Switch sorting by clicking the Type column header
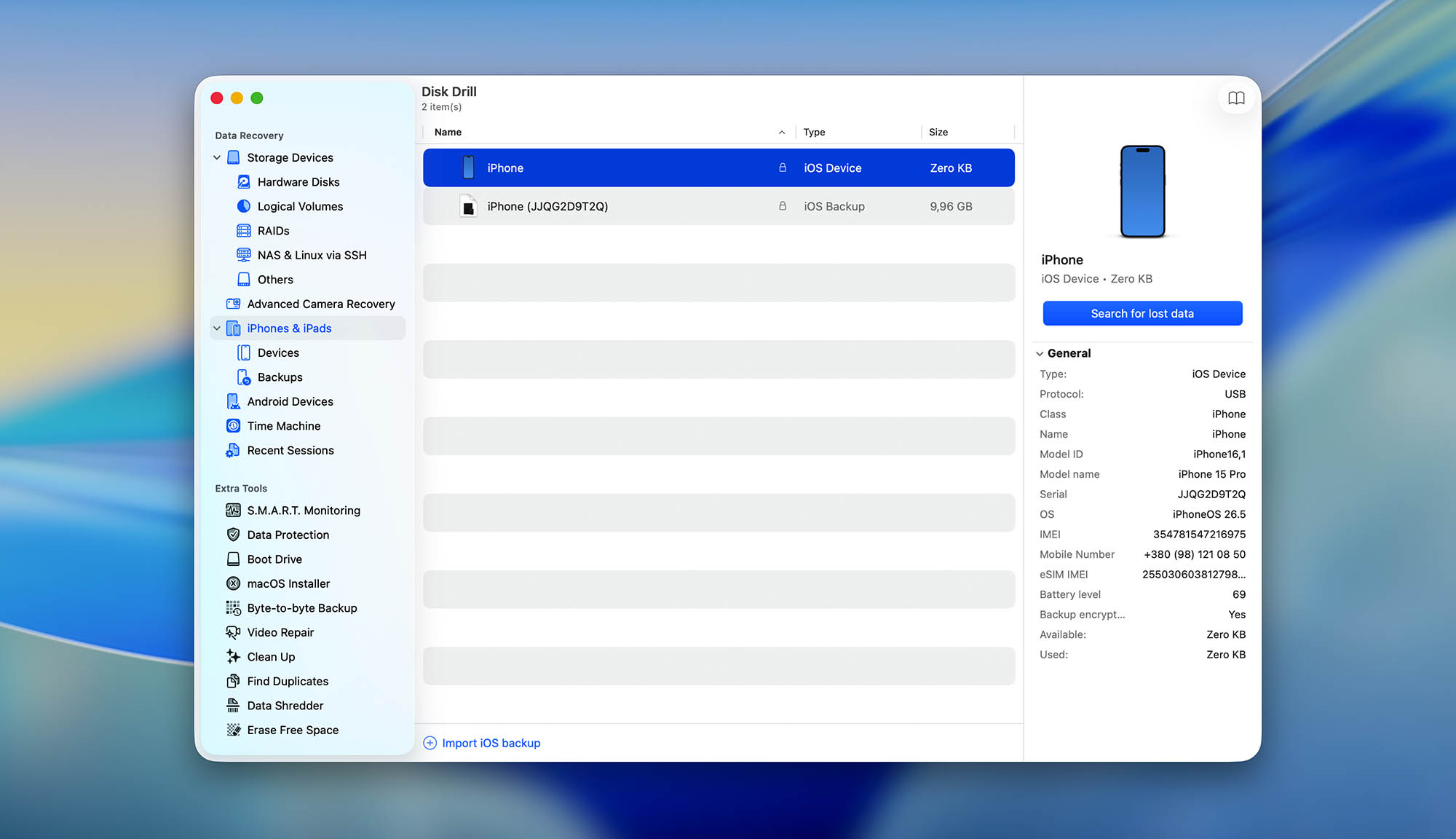This screenshot has width=1456, height=839. pos(814,132)
